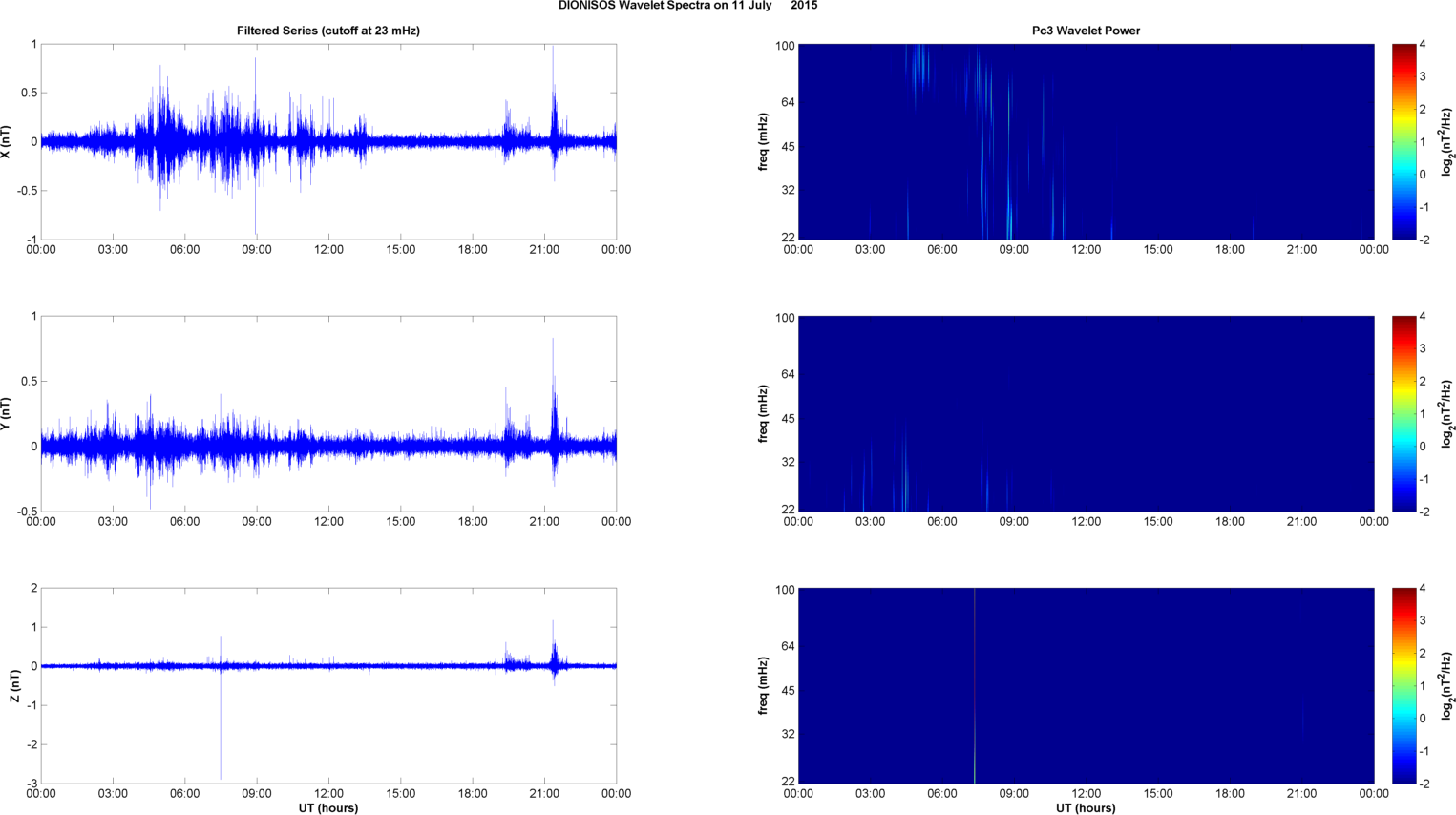
Task: Click the 'Z (nT)' axis label
Action: pyautogui.click(x=14, y=685)
